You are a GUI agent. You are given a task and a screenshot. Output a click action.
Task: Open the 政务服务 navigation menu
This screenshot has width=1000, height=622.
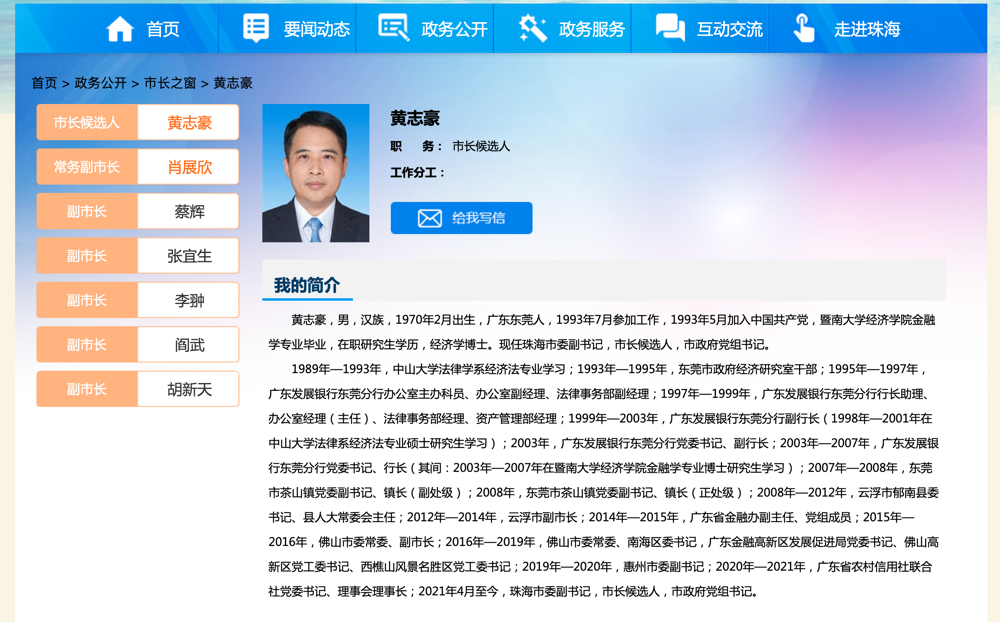point(592,30)
